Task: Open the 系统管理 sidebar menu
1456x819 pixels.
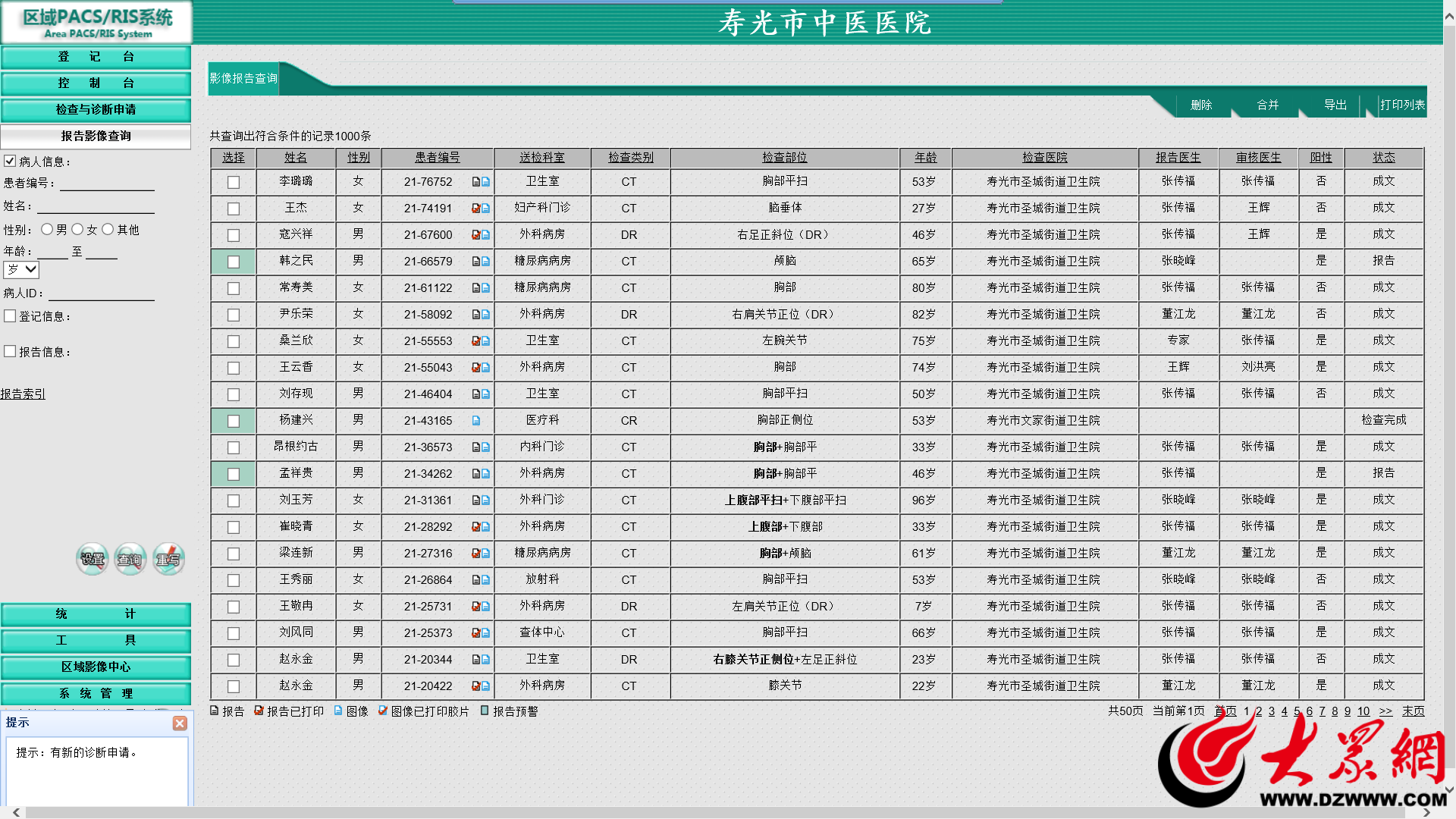Action: point(96,693)
